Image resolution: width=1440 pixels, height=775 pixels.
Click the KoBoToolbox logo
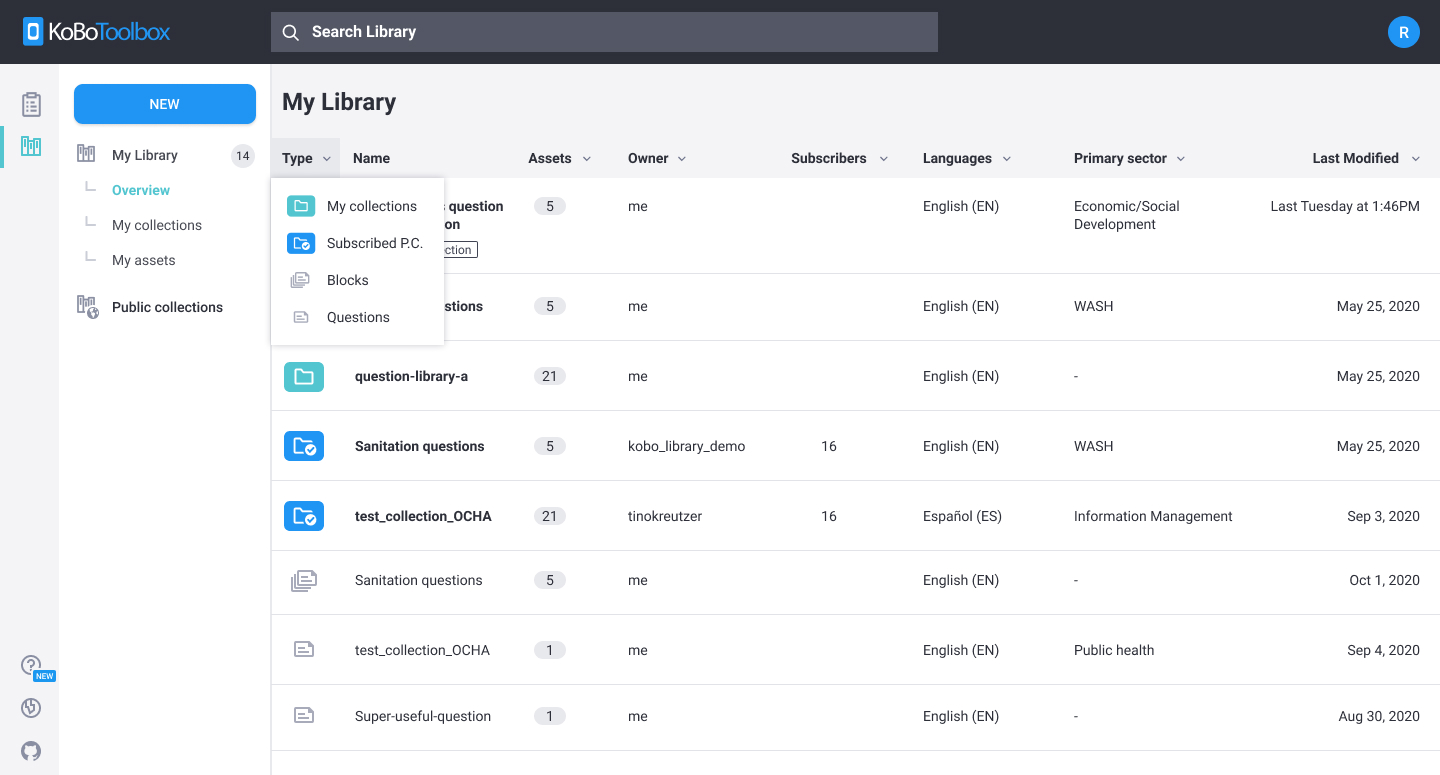[x=95, y=31]
